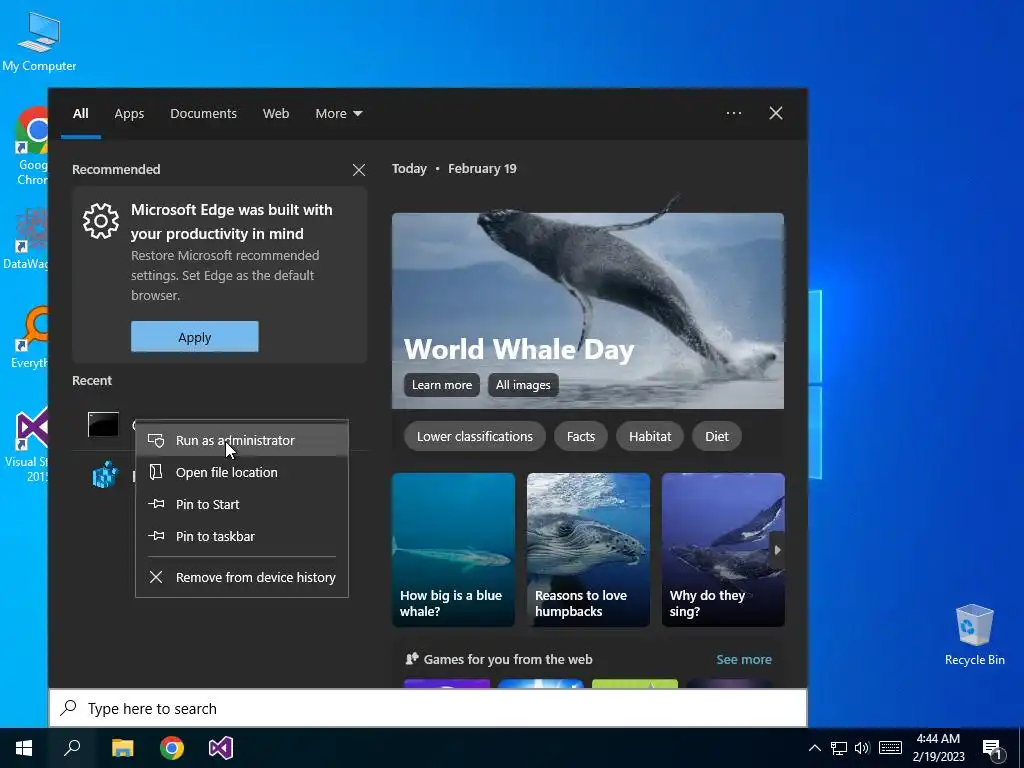The image size is (1024, 768).
Task: Click the settings gear in Recommended card
Action: click(x=101, y=221)
